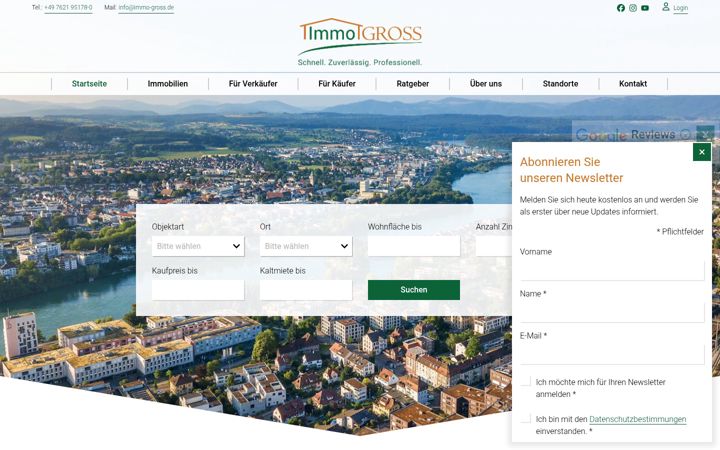
Task: Open the Immobilien menu
Action: click(168, 84)
